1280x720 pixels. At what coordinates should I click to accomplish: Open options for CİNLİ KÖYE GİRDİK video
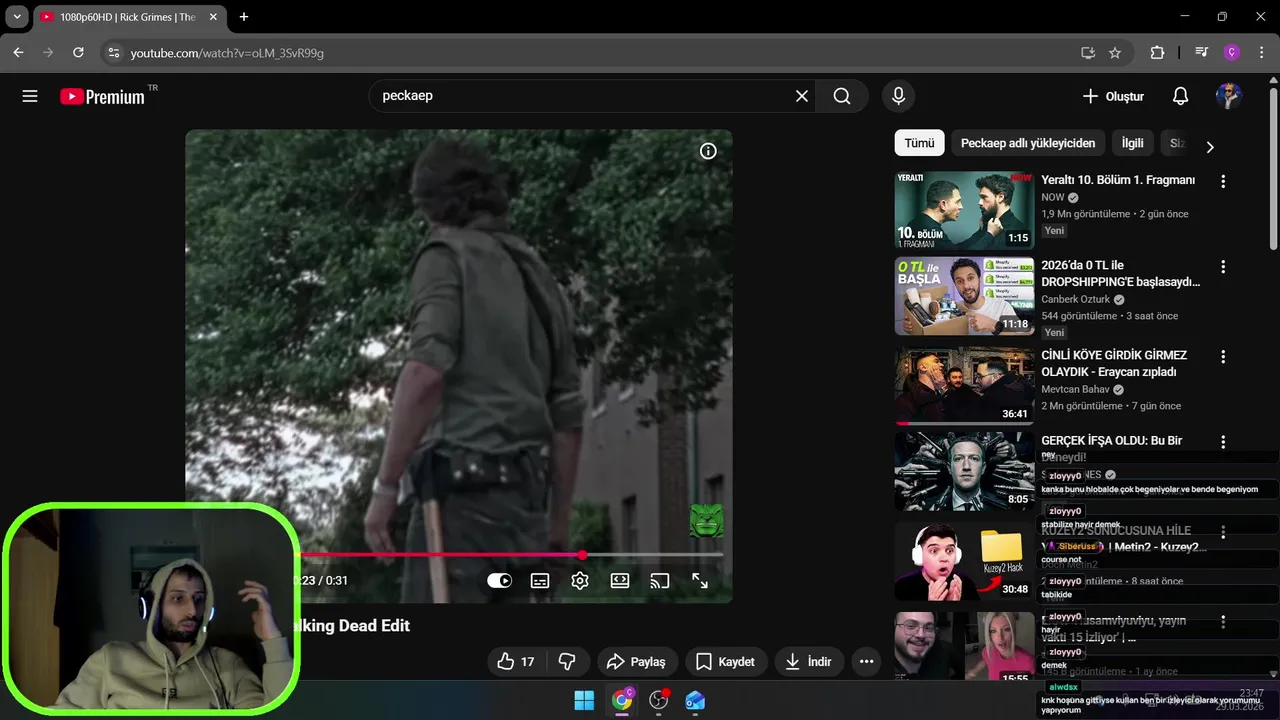pyautogui.click(x=1222, y=357)
